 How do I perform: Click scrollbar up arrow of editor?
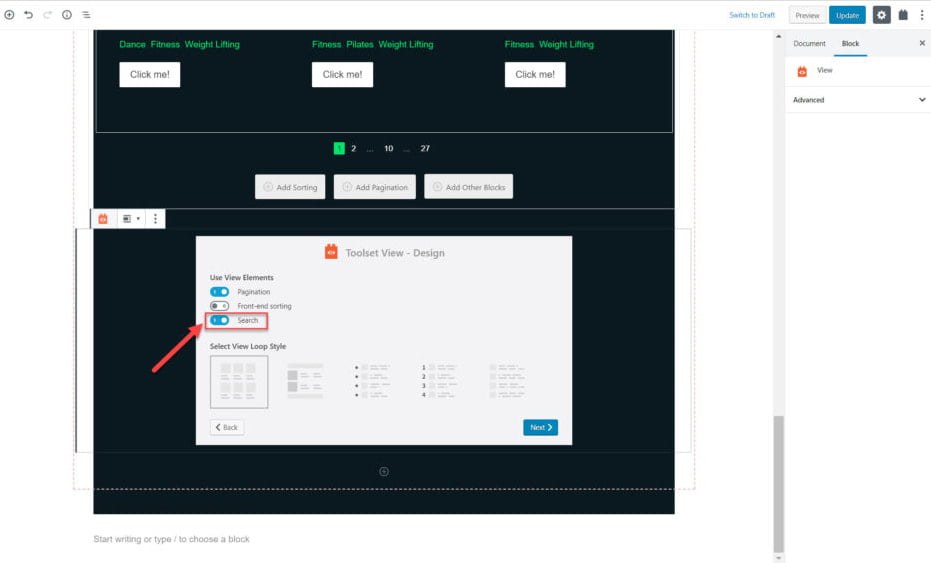tap(778, 36)
